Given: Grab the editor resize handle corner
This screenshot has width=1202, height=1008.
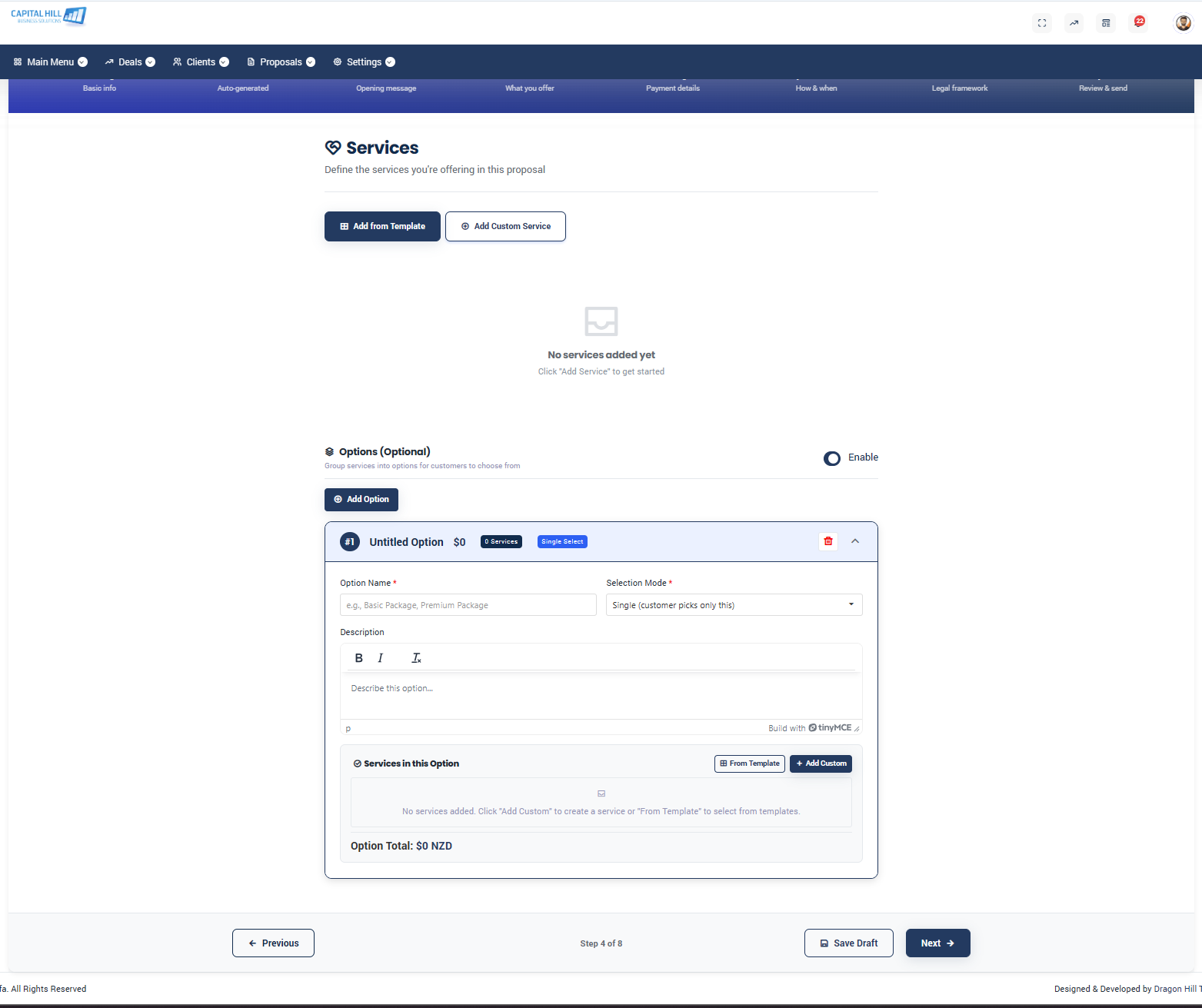Looking at the screenshot, I should tap(857, 729).
